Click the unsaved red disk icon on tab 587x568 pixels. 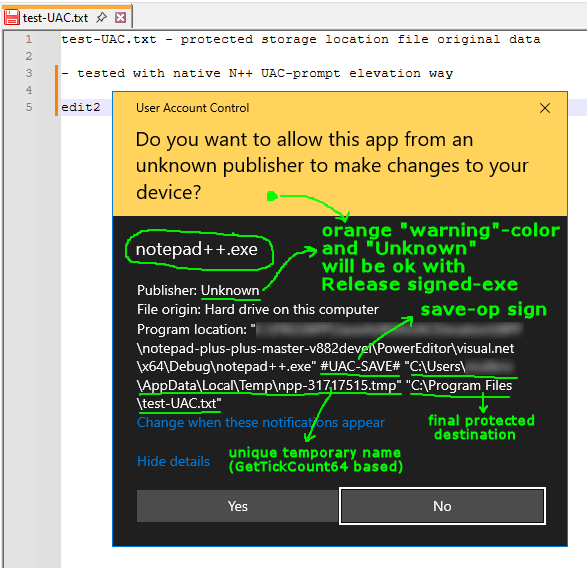click(x=12, y=18)
